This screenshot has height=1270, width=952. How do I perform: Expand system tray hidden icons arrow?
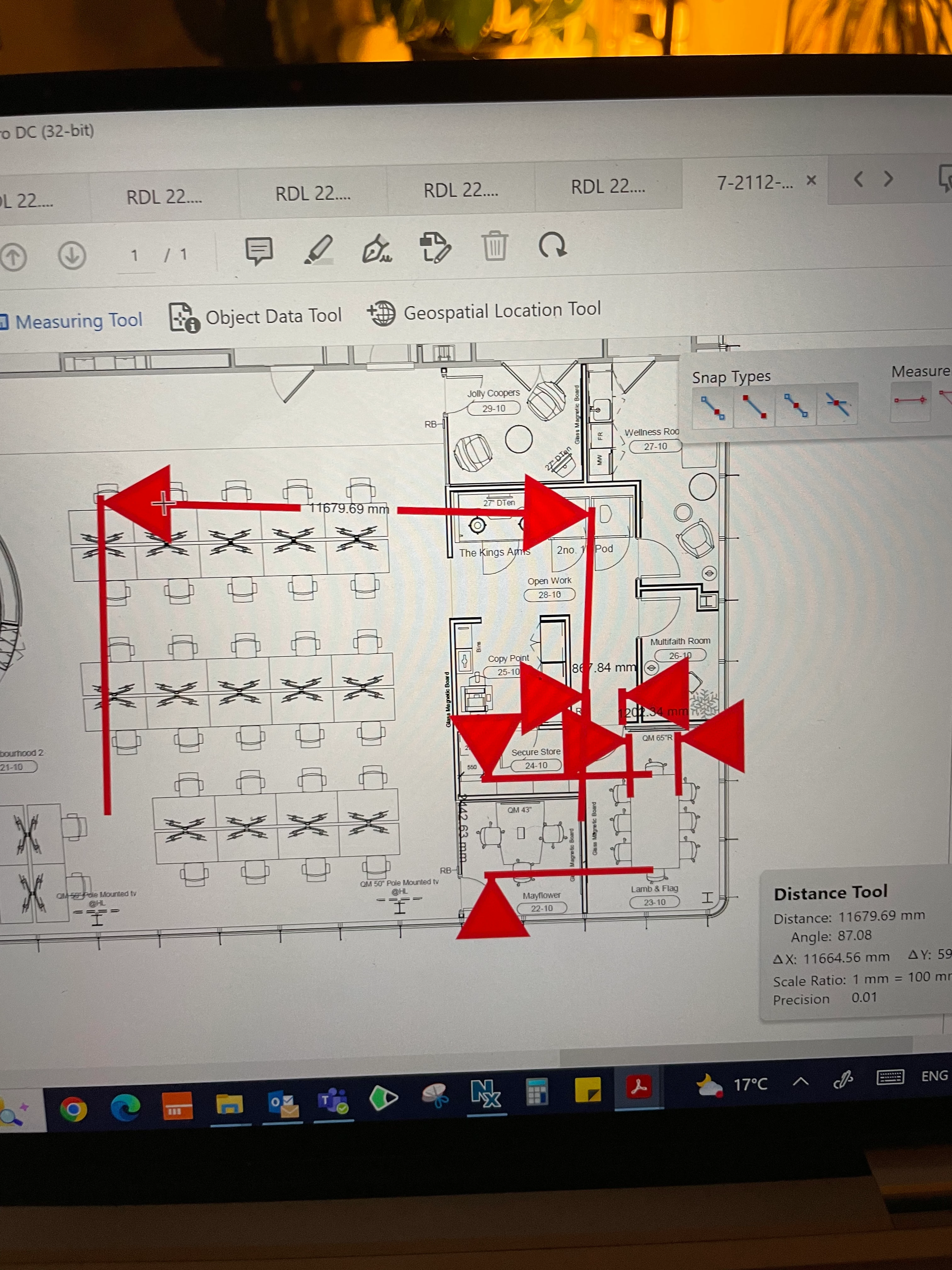pos(800,1082)
